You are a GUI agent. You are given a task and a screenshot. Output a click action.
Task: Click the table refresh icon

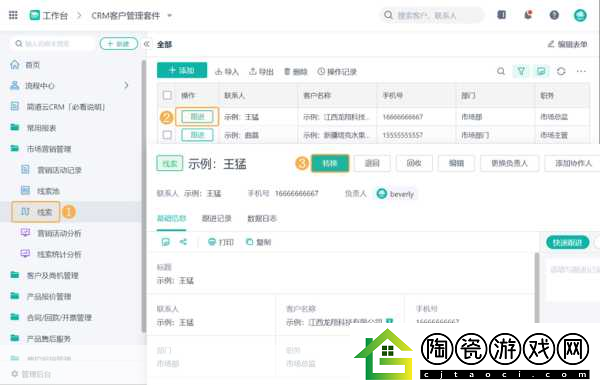561,71
